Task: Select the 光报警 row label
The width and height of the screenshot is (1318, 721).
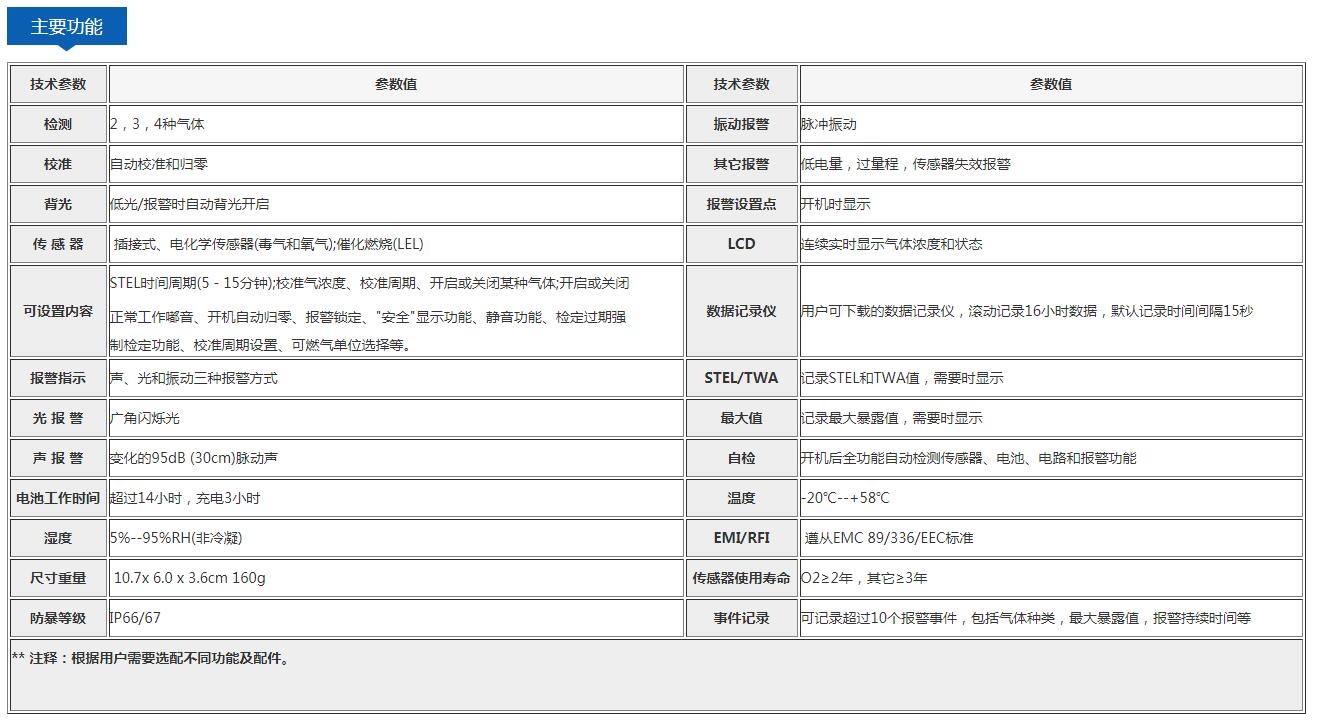Action: pos(56,417)
